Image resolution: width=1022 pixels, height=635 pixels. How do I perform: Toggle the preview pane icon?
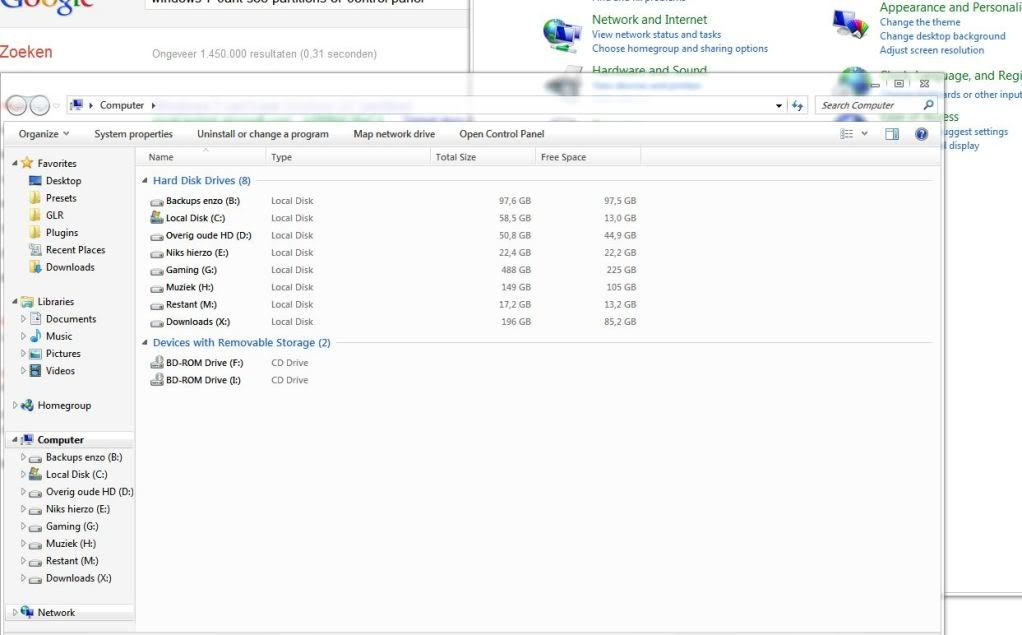[x=892, y=134]
